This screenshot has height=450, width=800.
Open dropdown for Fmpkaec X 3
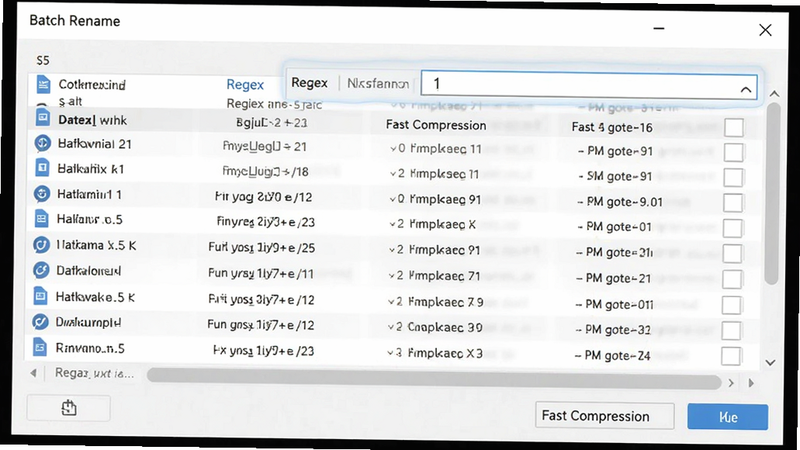tap(390, 353)
